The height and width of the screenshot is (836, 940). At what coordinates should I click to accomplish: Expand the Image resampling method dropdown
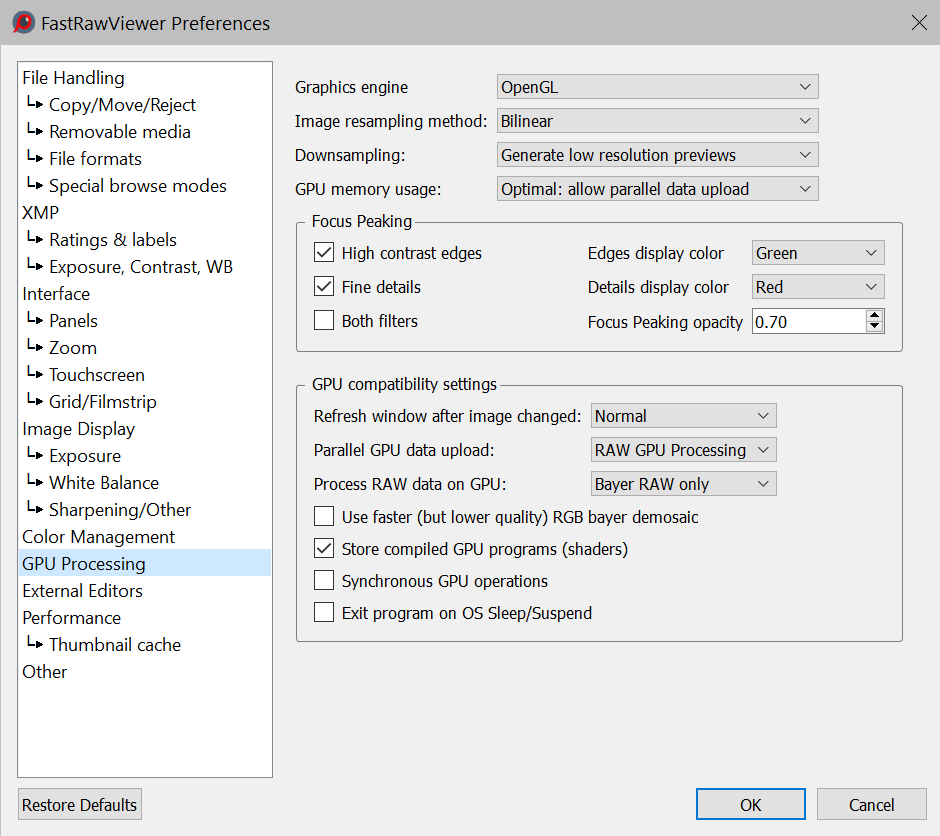pos(657,121)
